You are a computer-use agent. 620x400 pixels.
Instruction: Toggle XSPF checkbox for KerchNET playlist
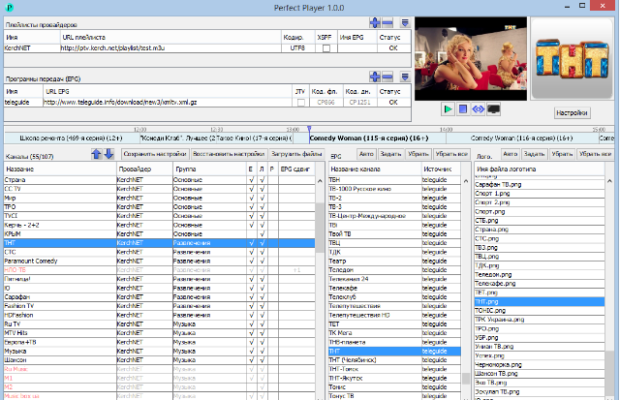[326, 48]
